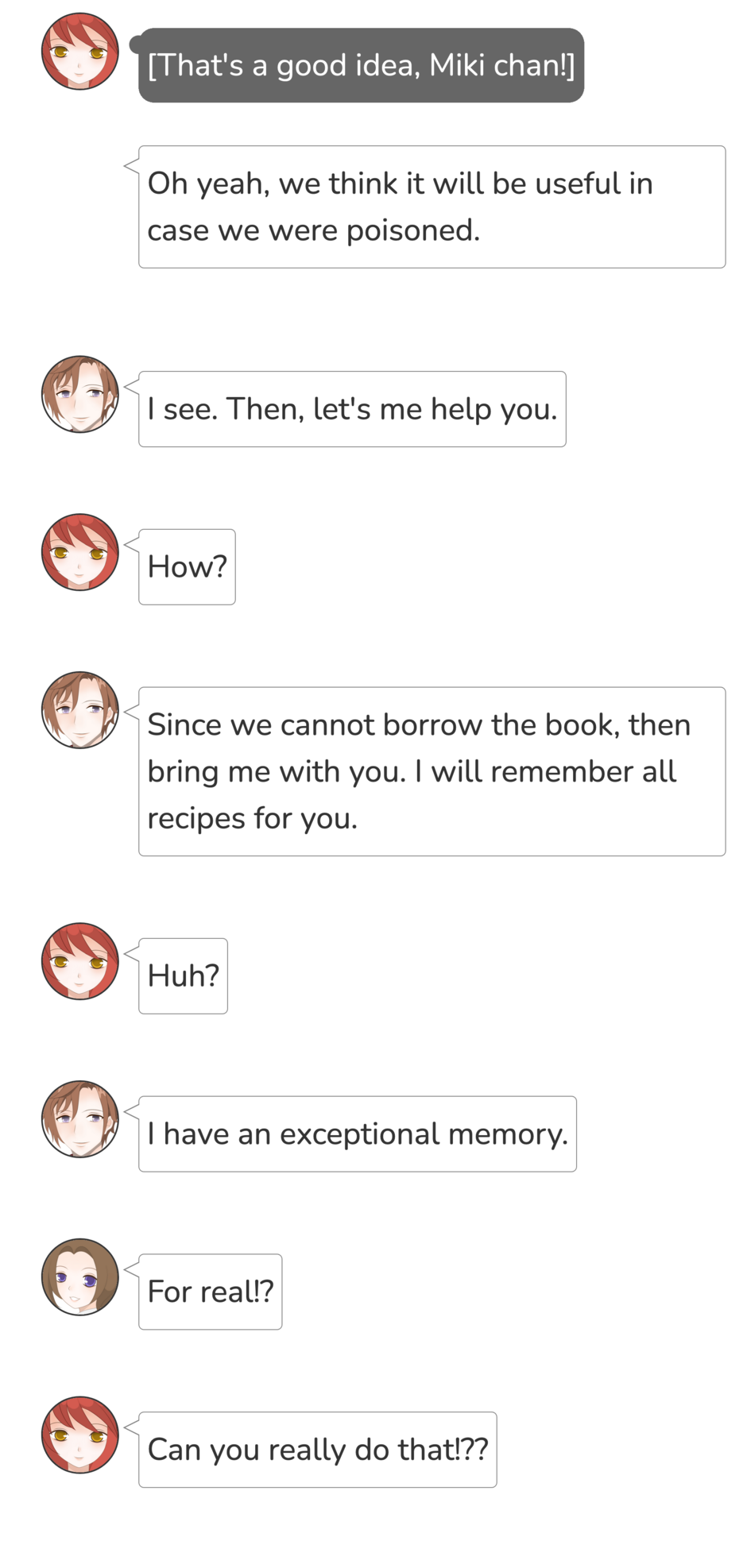This screenshot has height=1568, width=747.
Task: Click the 'Since we cannot borrow the book' message
Action: tap(432, 771)
